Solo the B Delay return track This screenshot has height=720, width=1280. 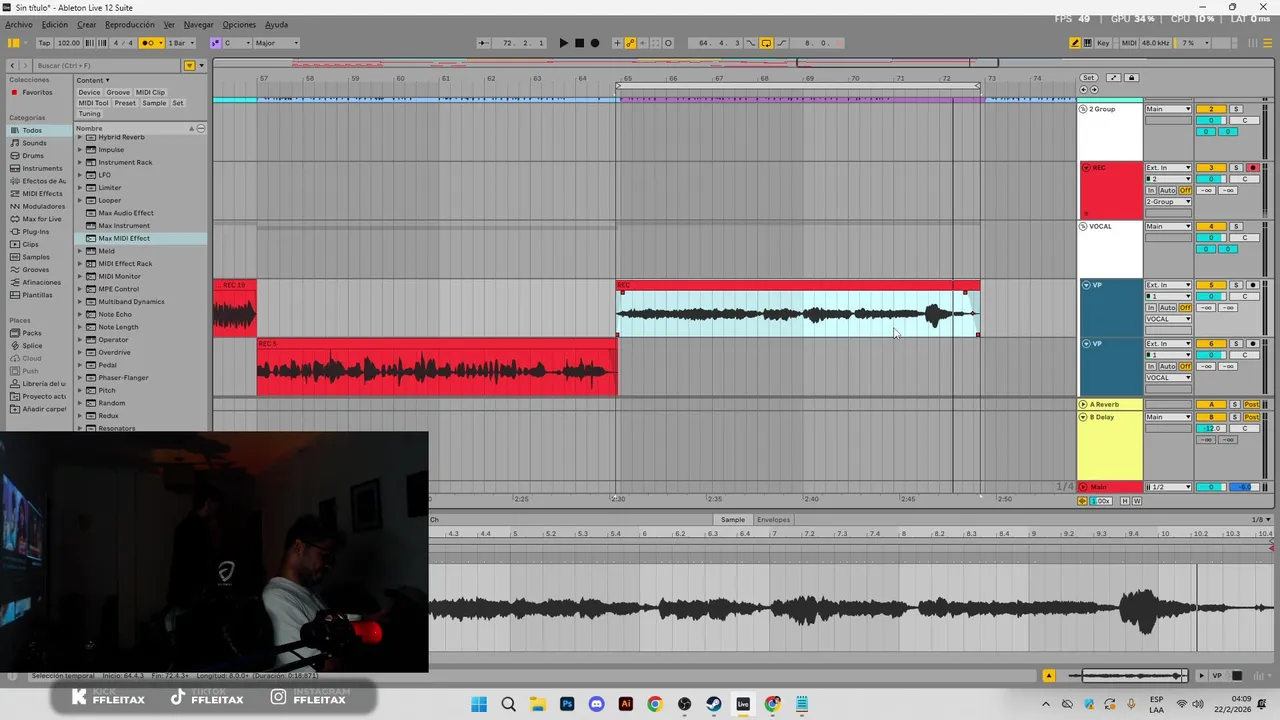click(x=1236, y=417)
